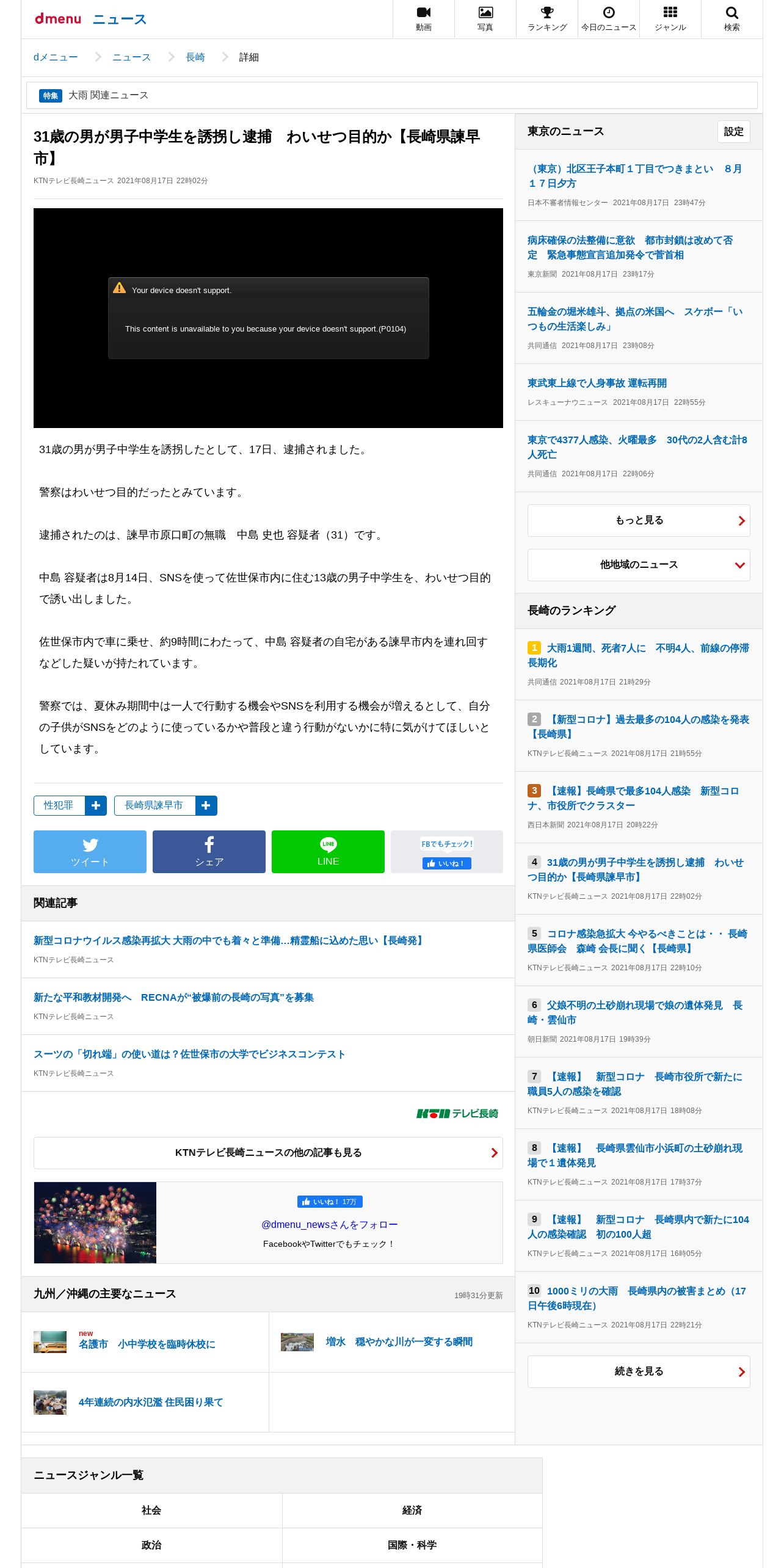The image size is (784, 1568).
Task: Click the 名護市 classroom thumbnail
Action: [x=50, y=1342]
